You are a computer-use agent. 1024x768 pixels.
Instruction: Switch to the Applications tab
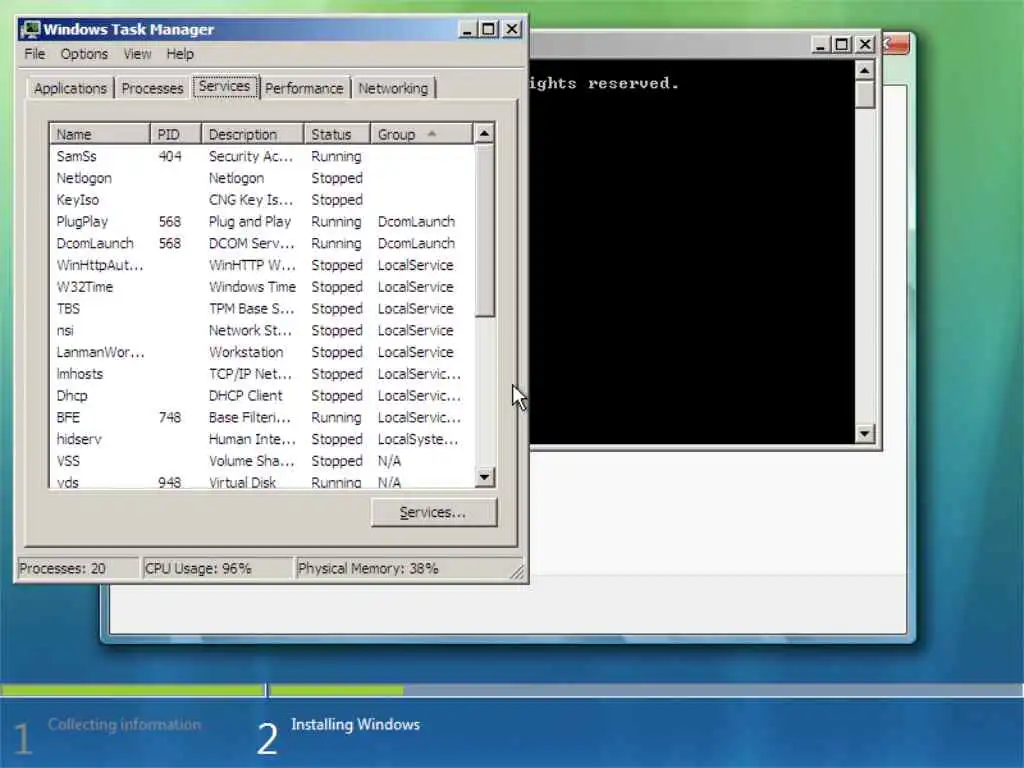click(x=71, y=88)
